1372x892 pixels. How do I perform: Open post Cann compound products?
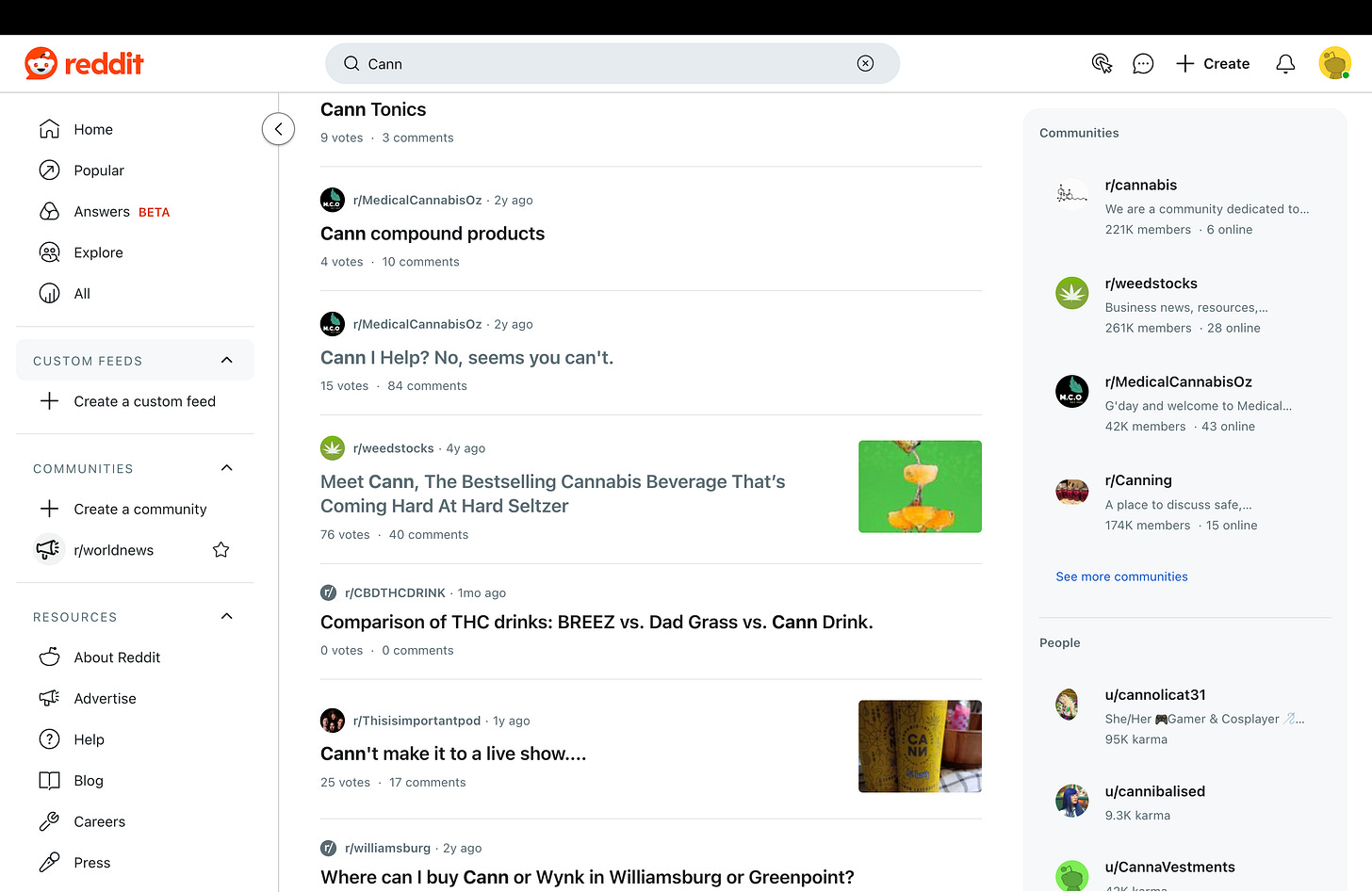(x=433, y=234)
